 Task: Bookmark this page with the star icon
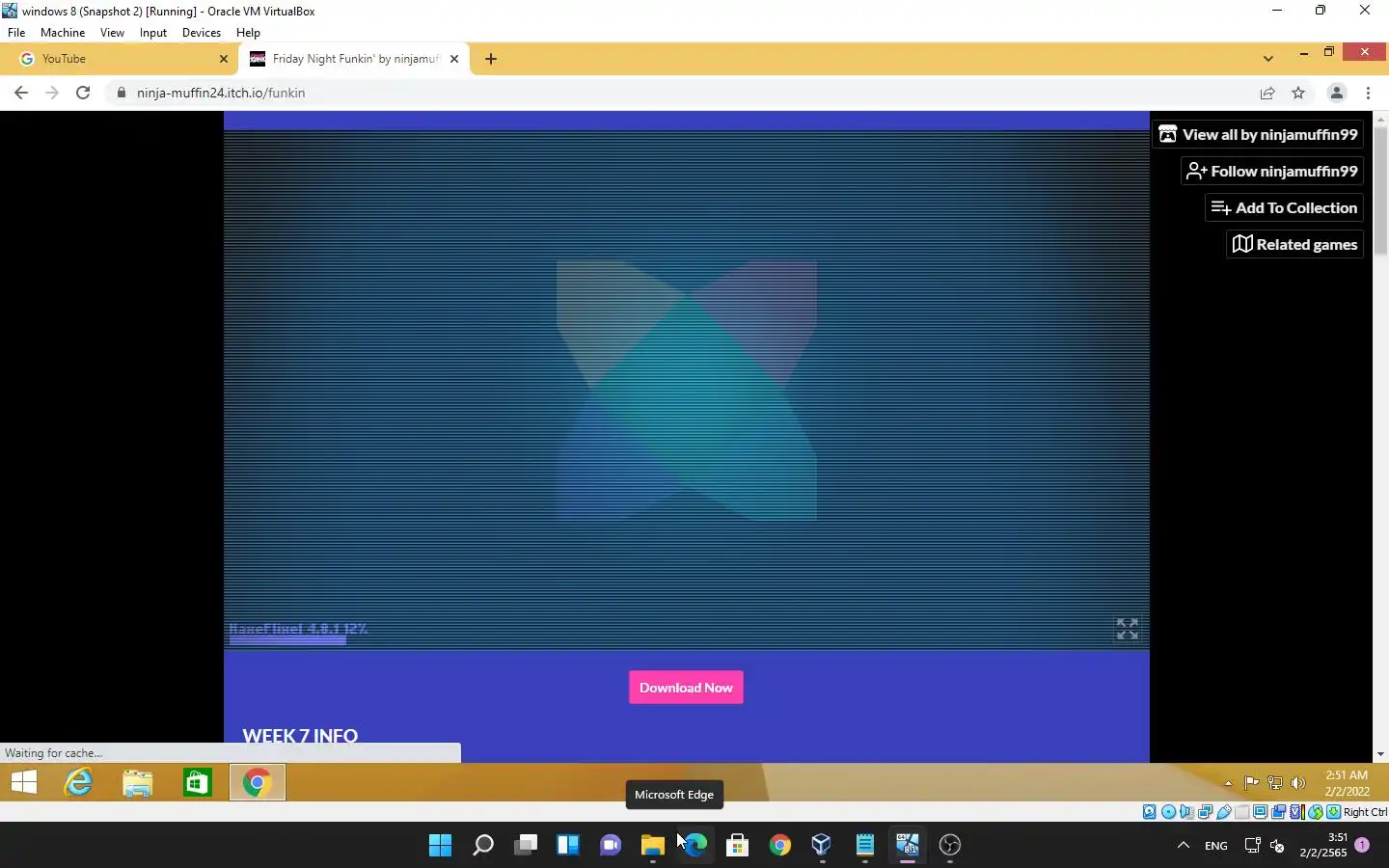pyautogui.click(x=1298, y=93)
